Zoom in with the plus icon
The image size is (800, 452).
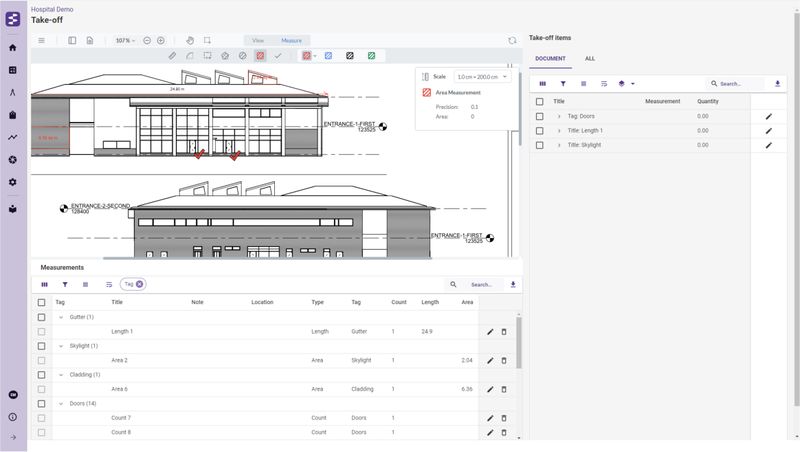pos(161,40)
